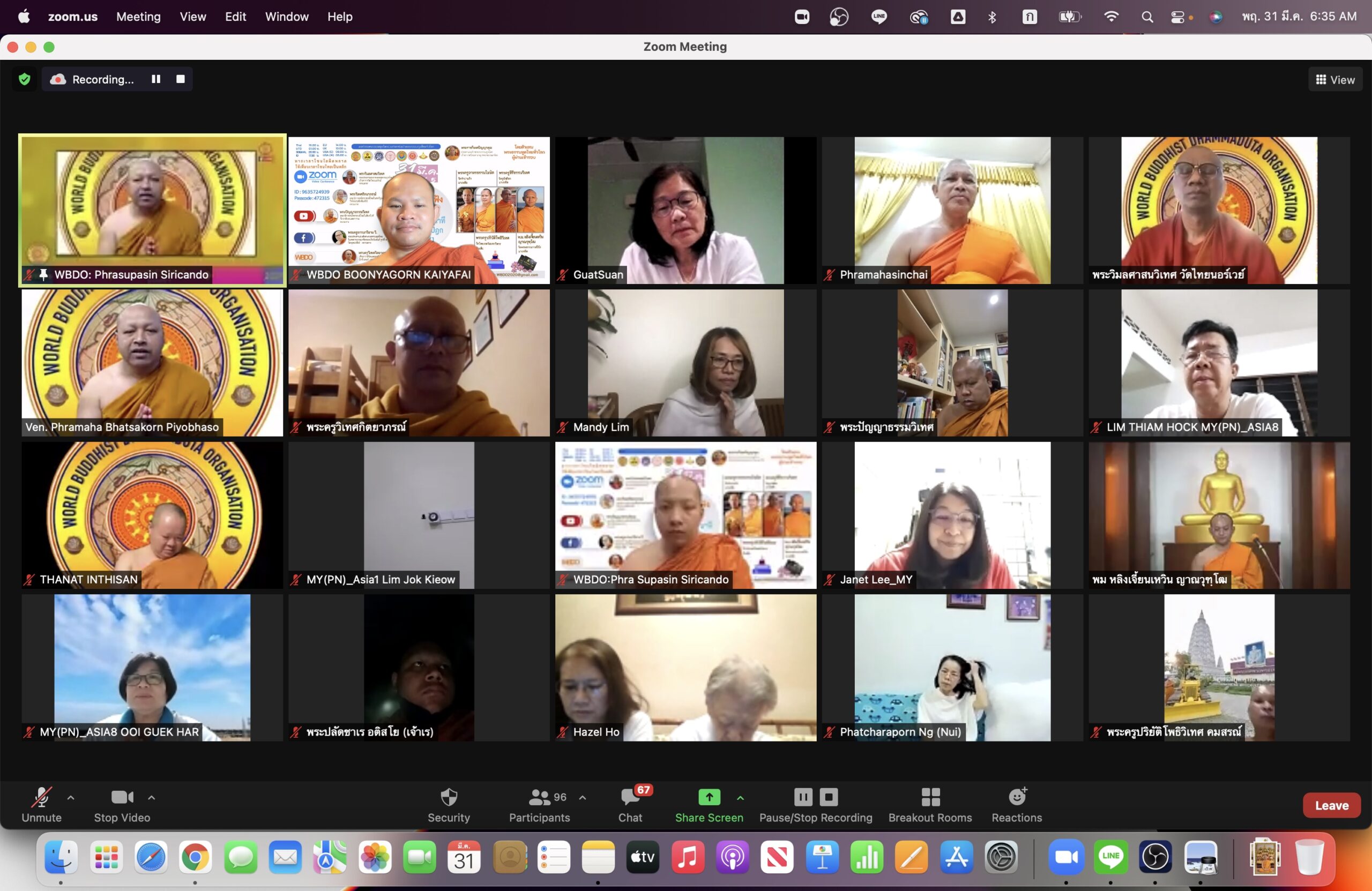1372x891 pixels.
Task: Pause the recording in top indicator
Action: tap(155, 79)
